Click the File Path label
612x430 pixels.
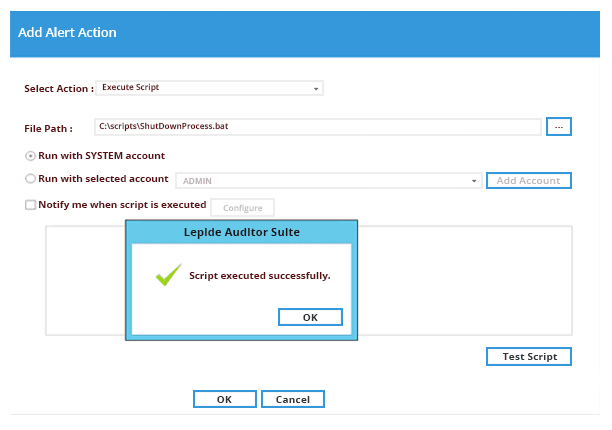tap(48, 128)
